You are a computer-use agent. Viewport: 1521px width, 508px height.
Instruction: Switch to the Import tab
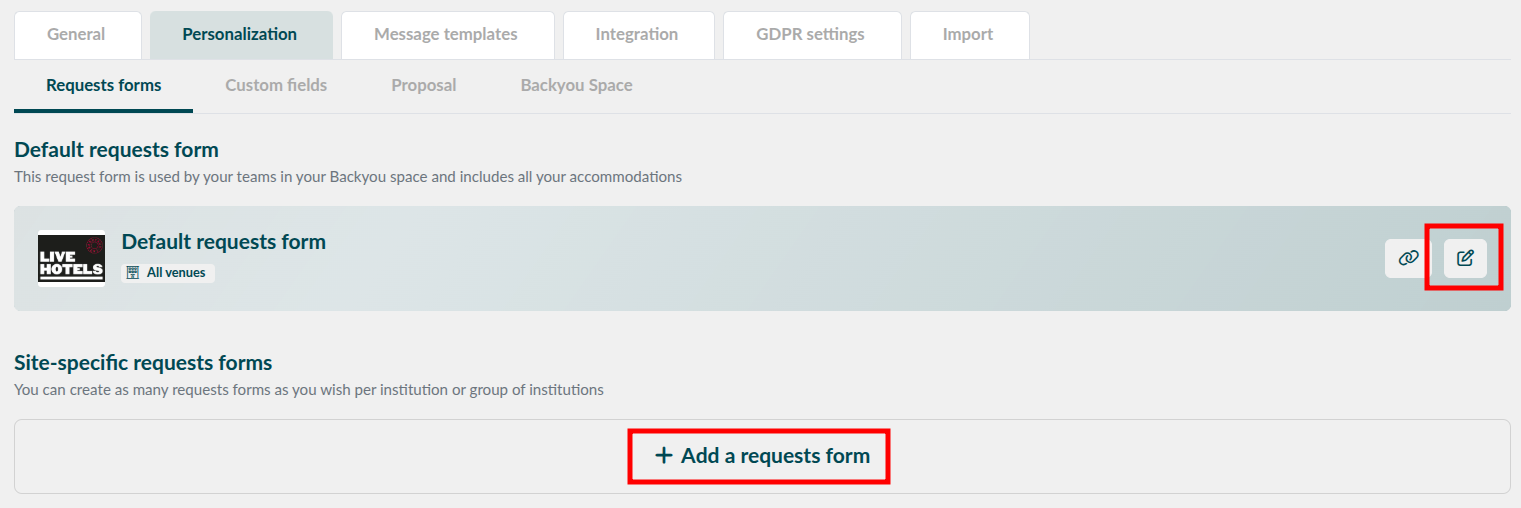pos(968,34)
